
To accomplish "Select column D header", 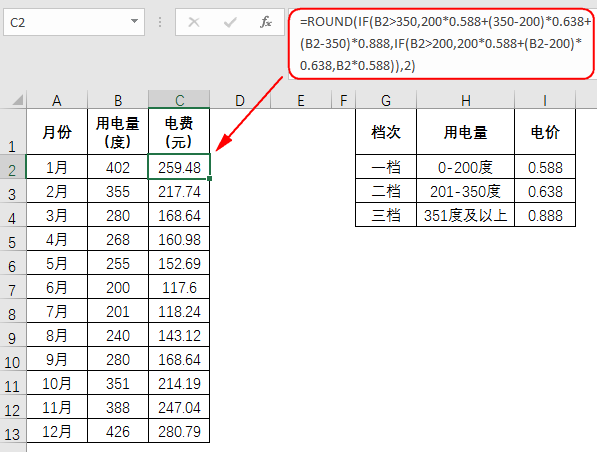I will (240, 100).
